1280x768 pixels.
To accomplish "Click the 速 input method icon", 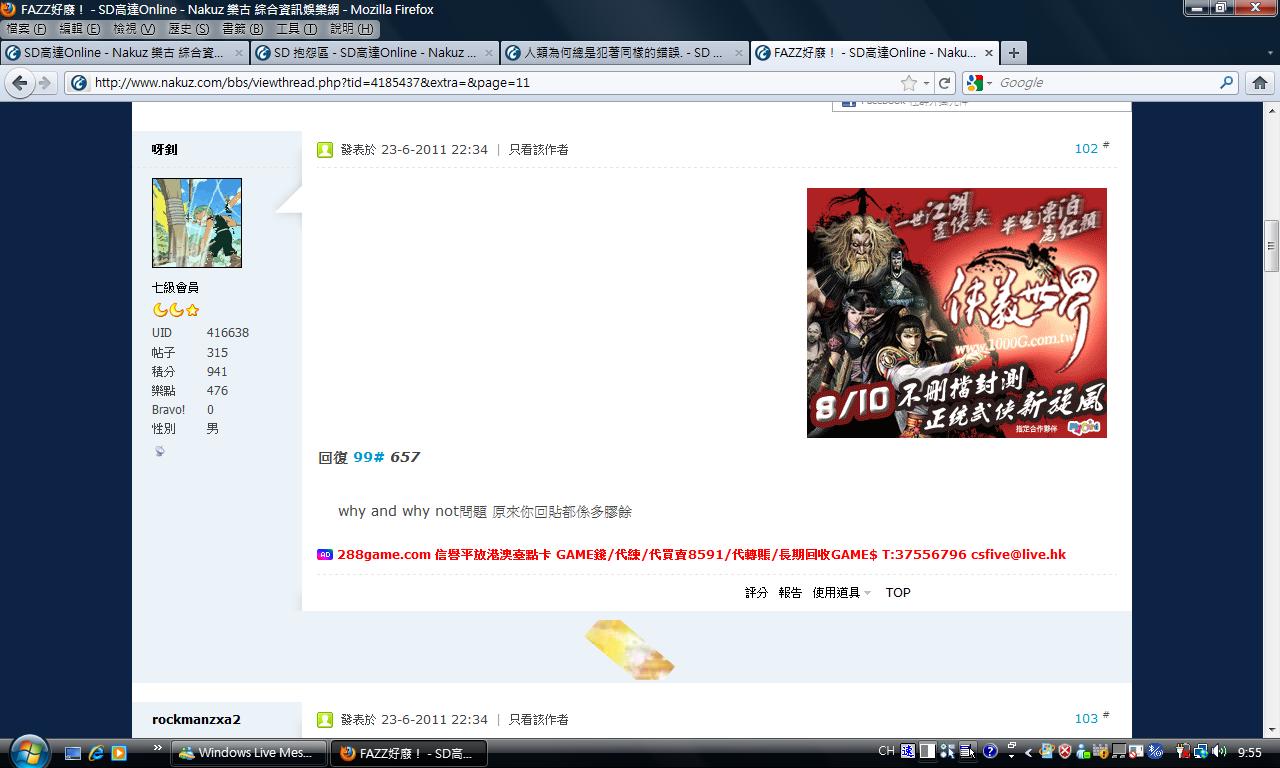I will click(x=907, y=751).
